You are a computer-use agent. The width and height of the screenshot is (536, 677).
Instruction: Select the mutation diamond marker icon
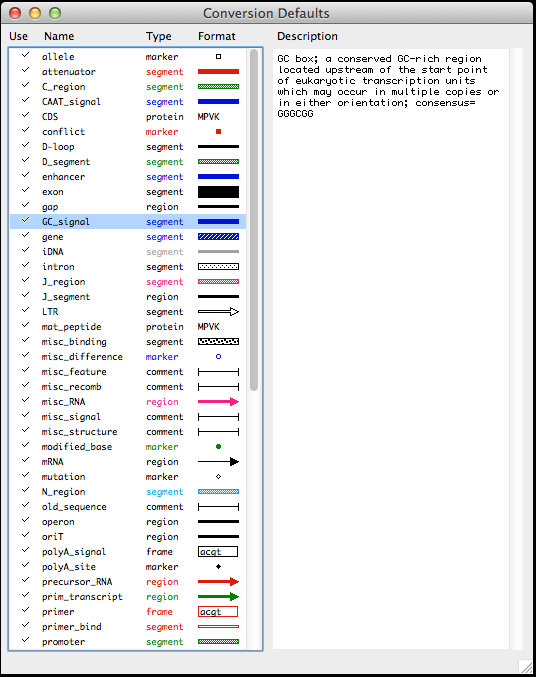click(x=219, y=477)
